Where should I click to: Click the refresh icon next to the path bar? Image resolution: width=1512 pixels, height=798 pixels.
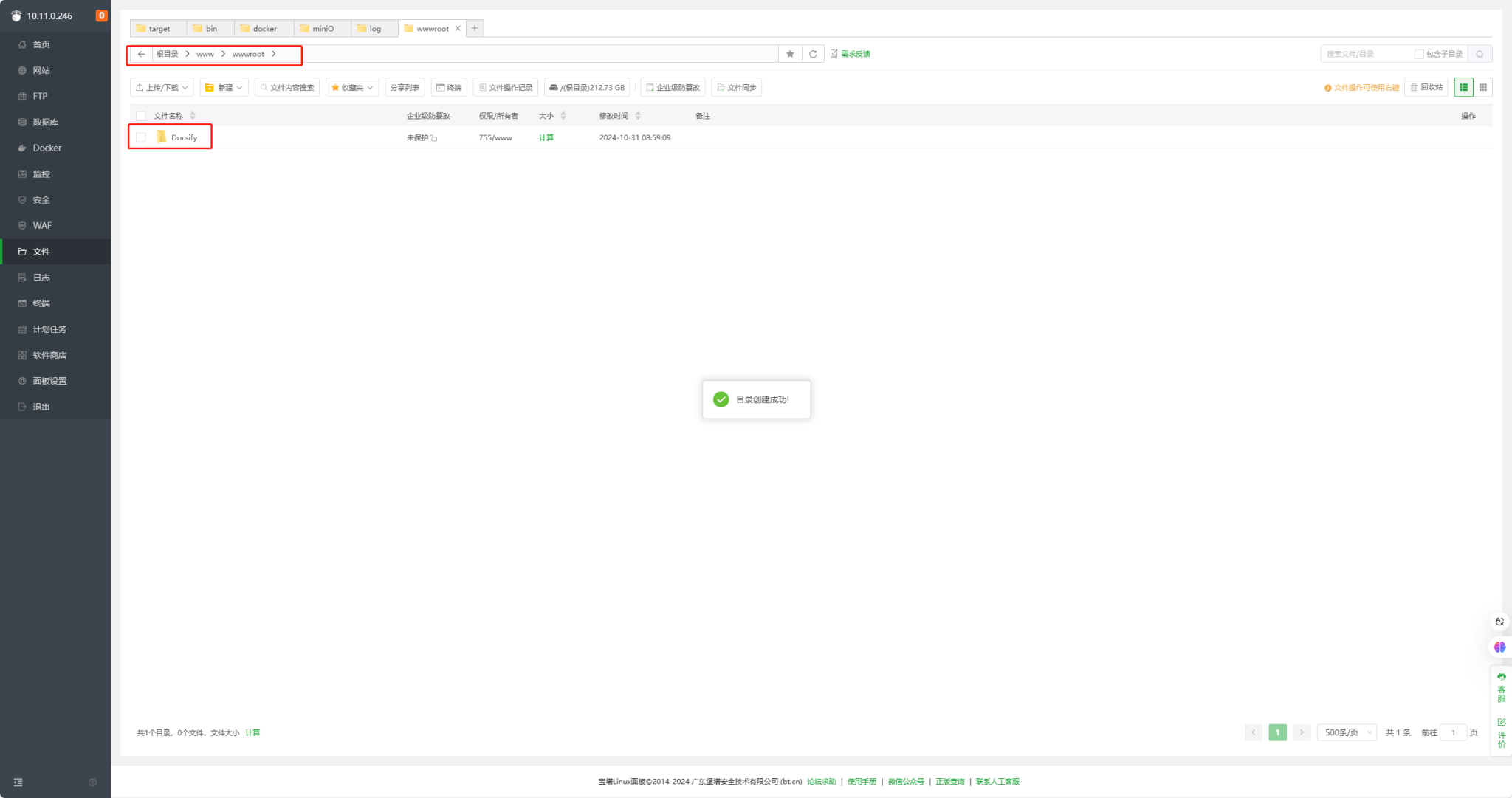pos(813,54)
